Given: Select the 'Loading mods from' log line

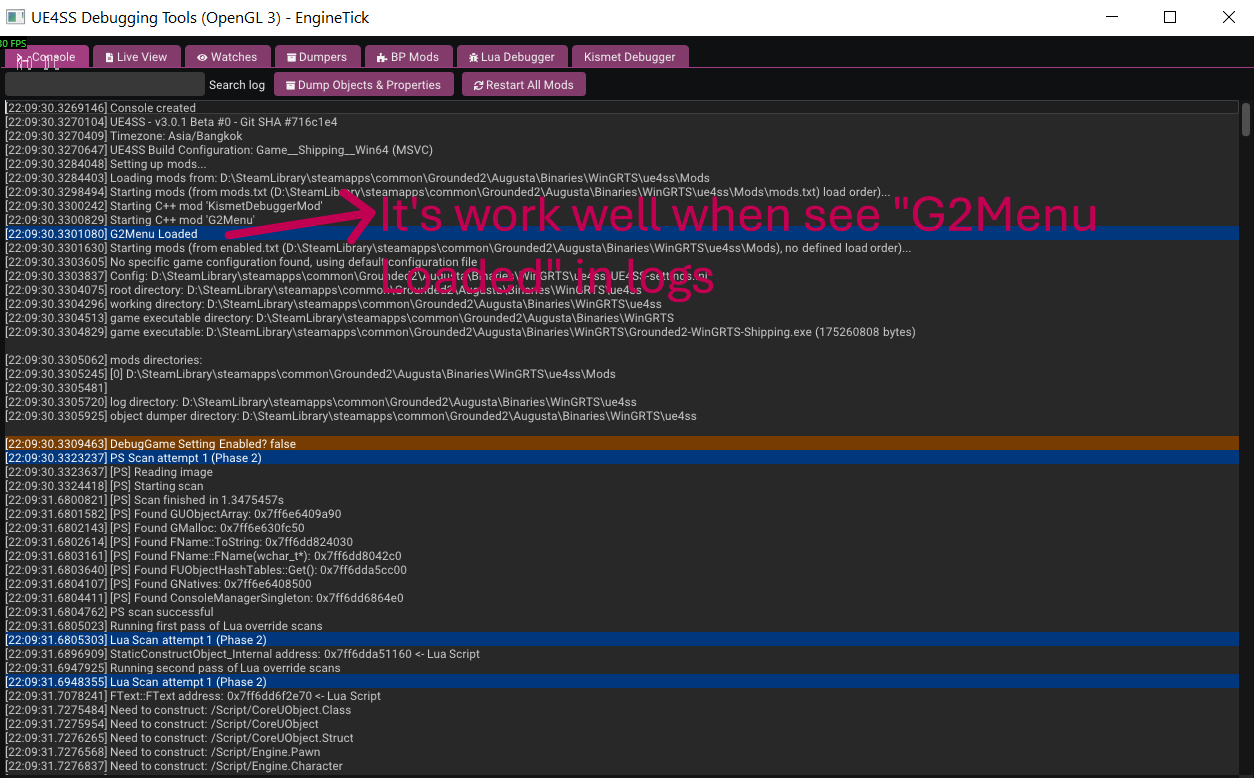Looking at the screenshot, I should click(x=621, y=178).
